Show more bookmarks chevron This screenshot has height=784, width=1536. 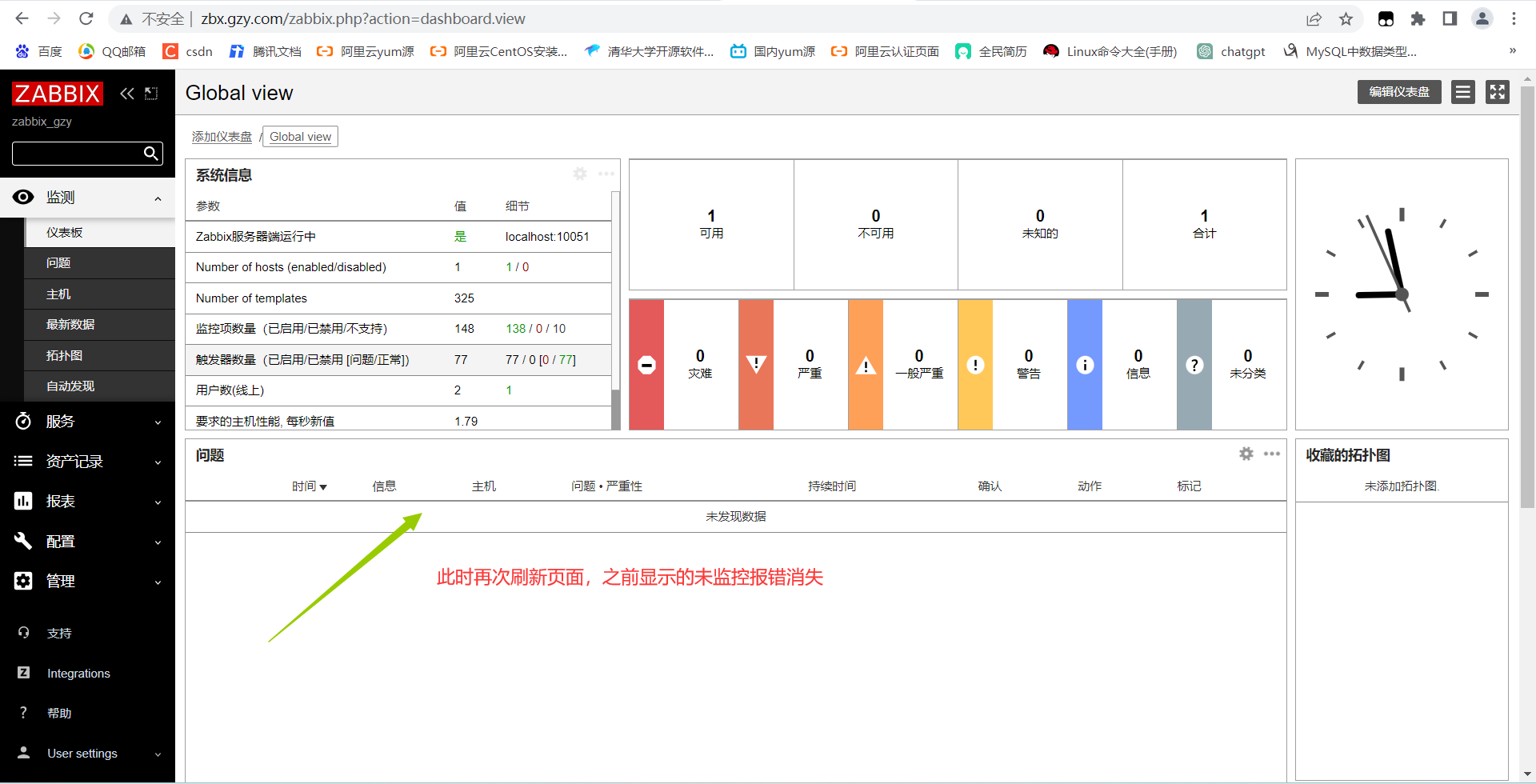(x=1513, y=50)
